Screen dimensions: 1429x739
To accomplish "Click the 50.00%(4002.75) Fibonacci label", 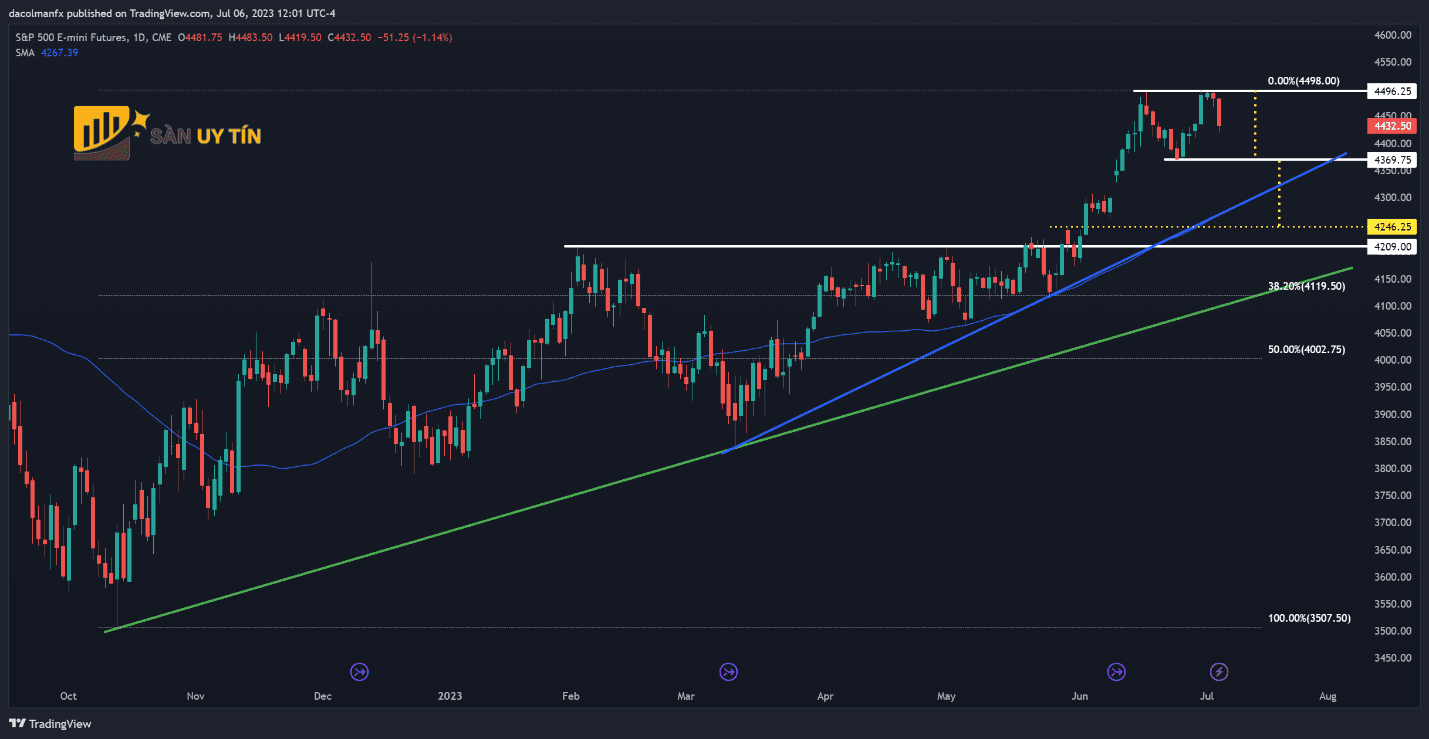I will click(x=1306, y=349).
